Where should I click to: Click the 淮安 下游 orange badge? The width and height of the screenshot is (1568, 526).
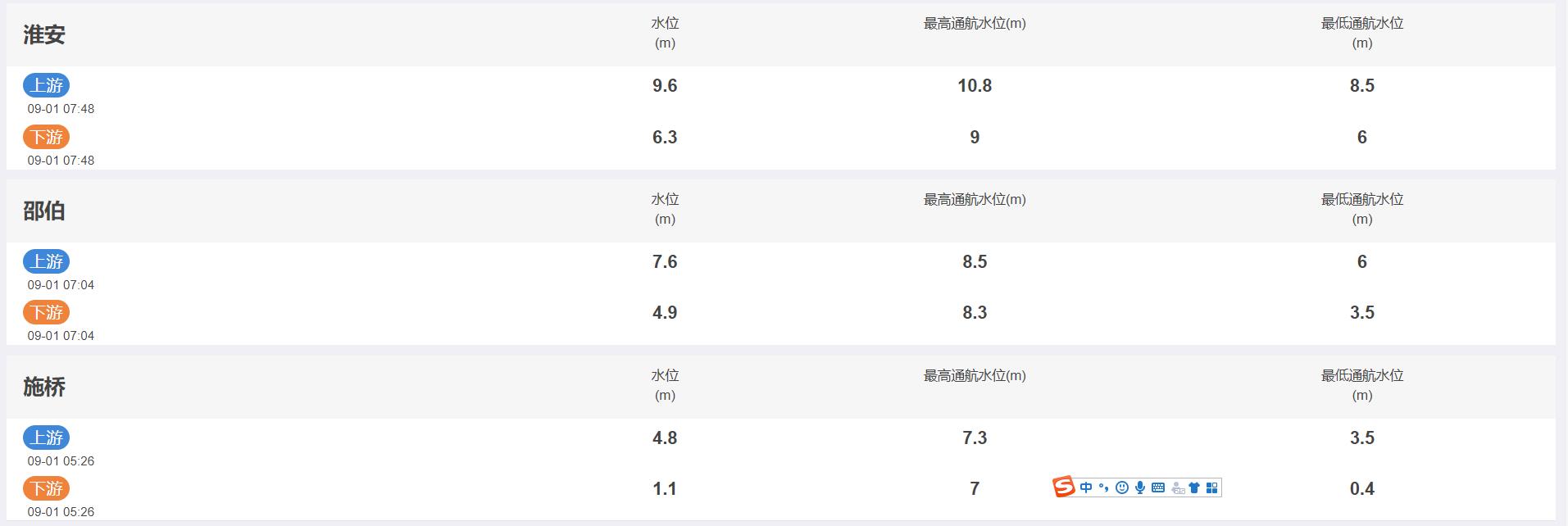click(46, 137)
